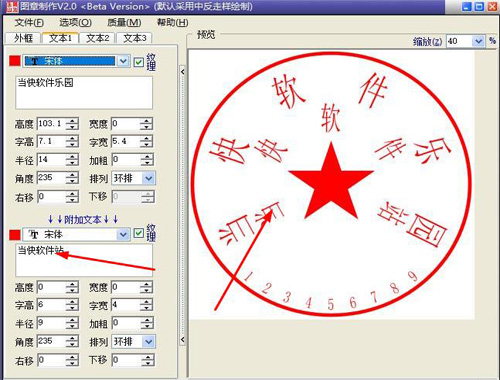Toggle the 纹理 checkbox beside the first font

pos(139,62)
